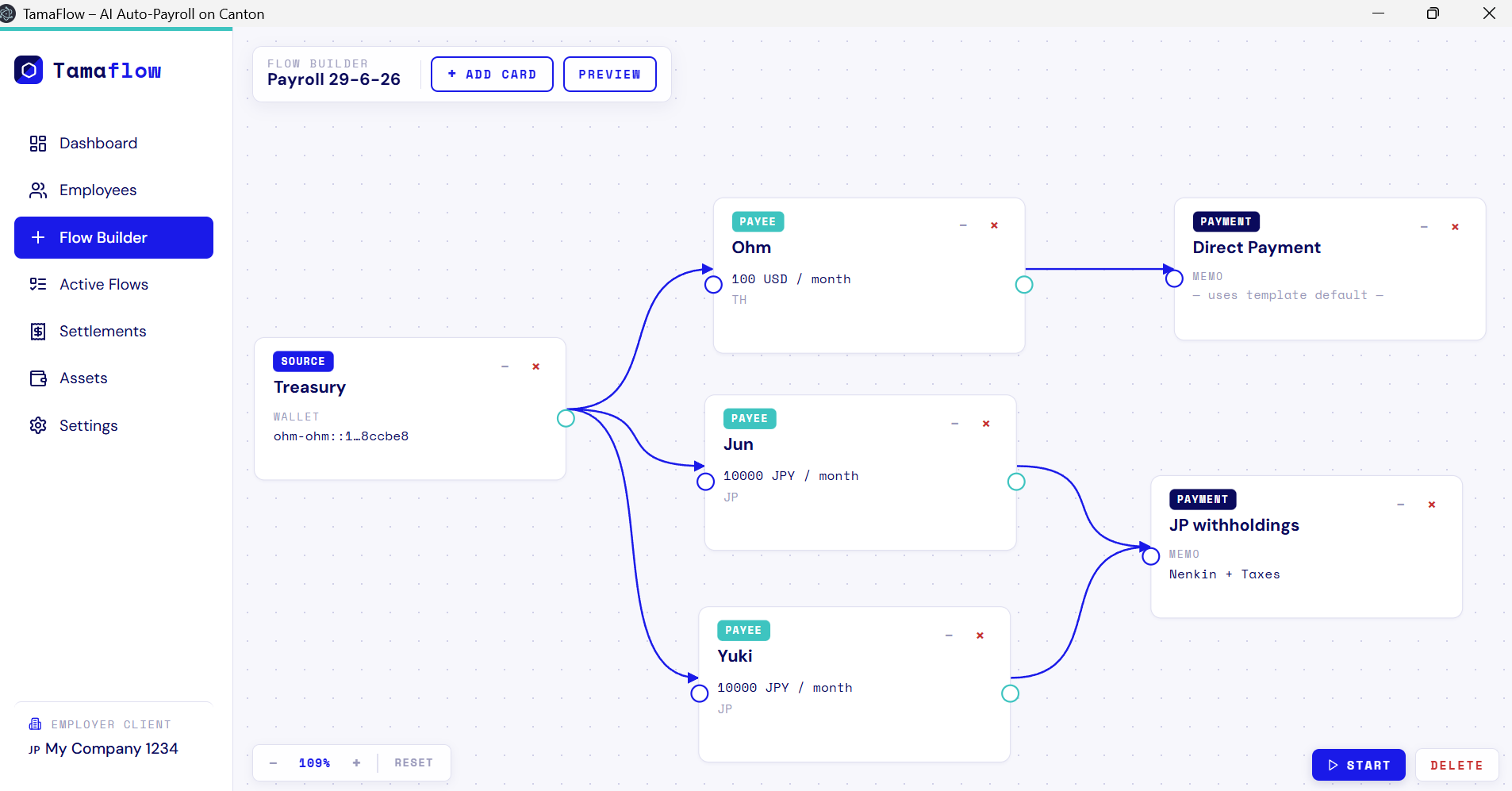Click the Employer Client building icon

click(35, 724)
